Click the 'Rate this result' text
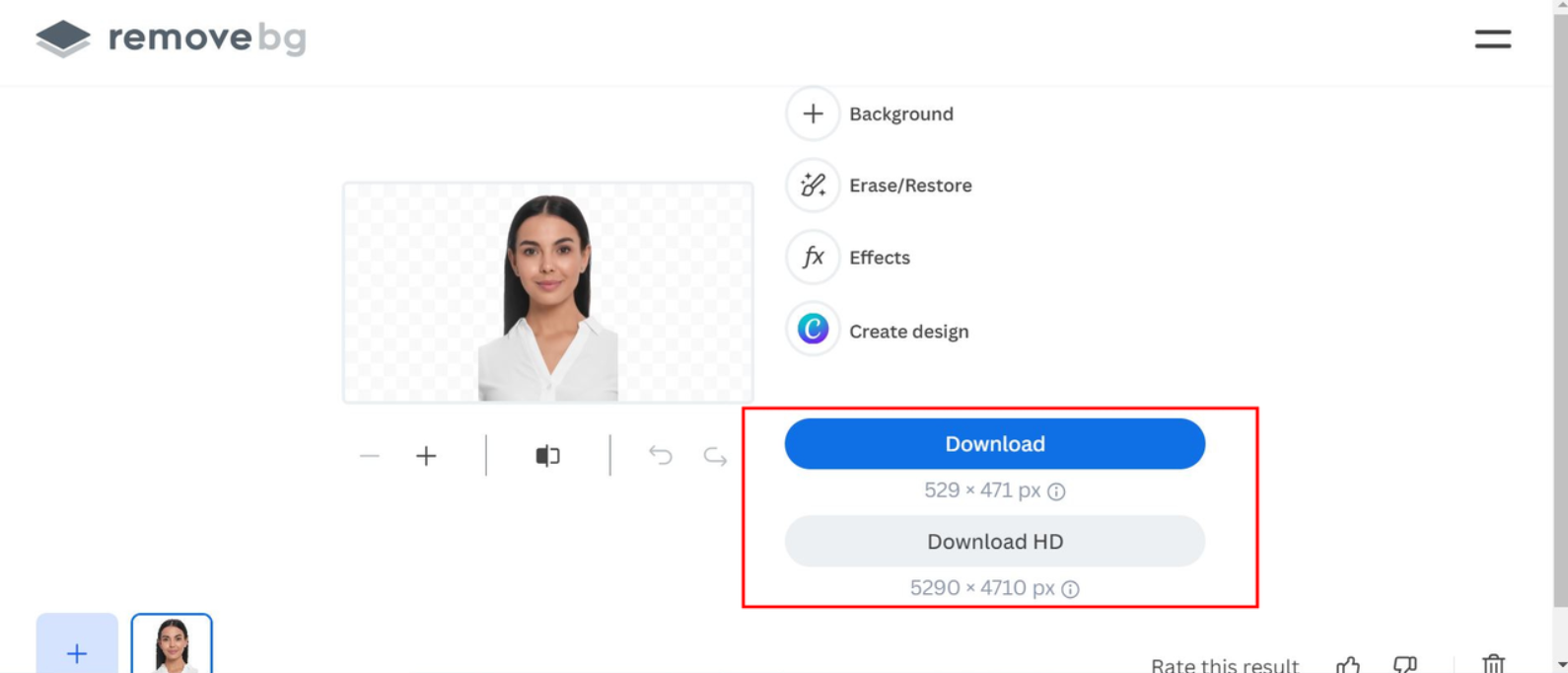This screenshot has height=673, width=1568. tap(1225, 665)
